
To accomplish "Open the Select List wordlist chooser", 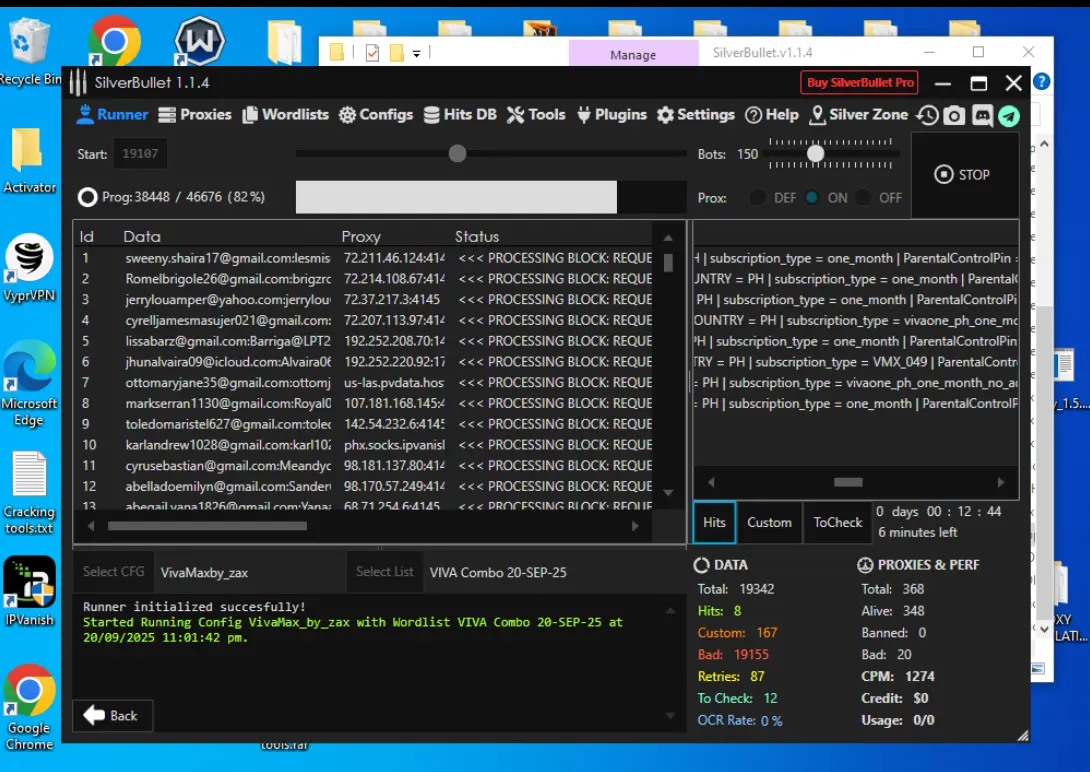I will point(384,572).
